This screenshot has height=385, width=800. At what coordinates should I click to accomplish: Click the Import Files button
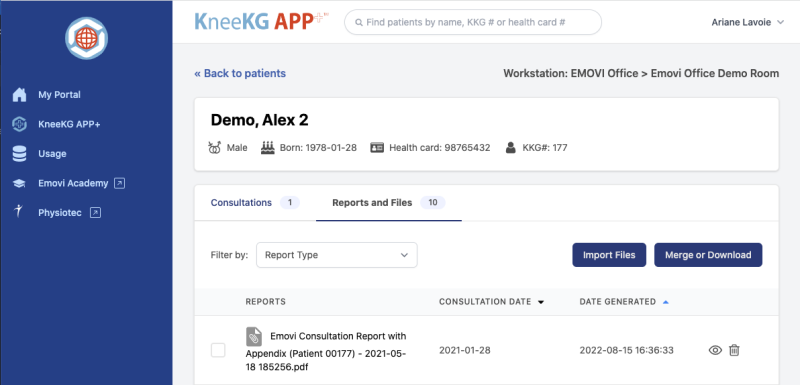coord(609,255)
